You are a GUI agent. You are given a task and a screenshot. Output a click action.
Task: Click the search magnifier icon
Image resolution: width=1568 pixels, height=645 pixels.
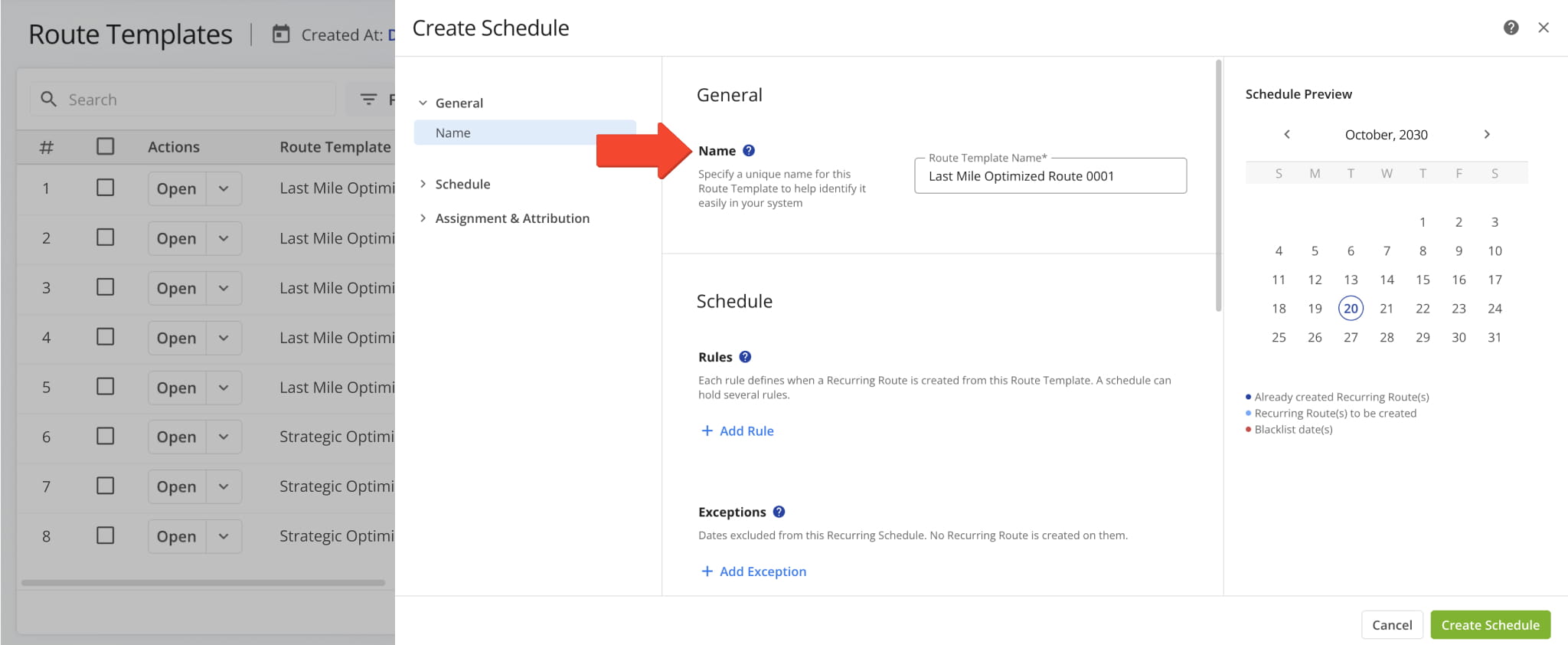click(x=48, y=100)
